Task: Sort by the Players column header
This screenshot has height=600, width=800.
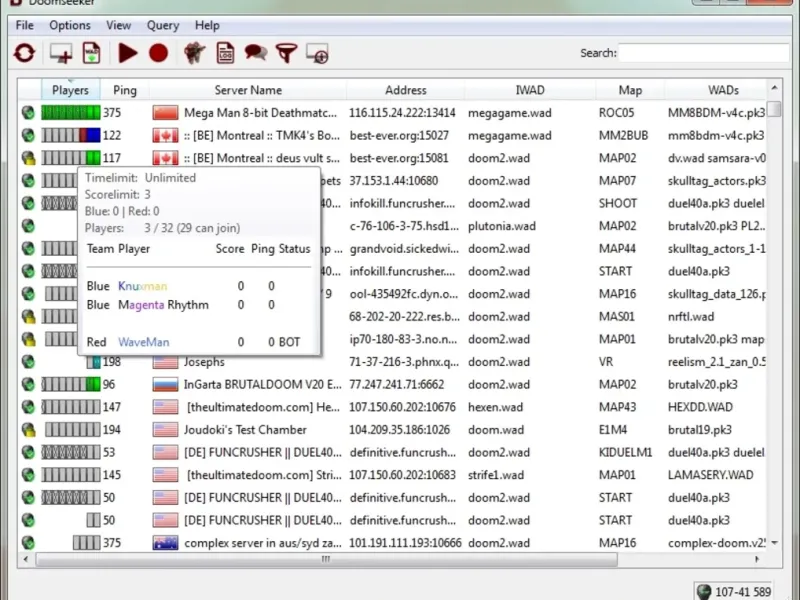Action: (70, 90)
